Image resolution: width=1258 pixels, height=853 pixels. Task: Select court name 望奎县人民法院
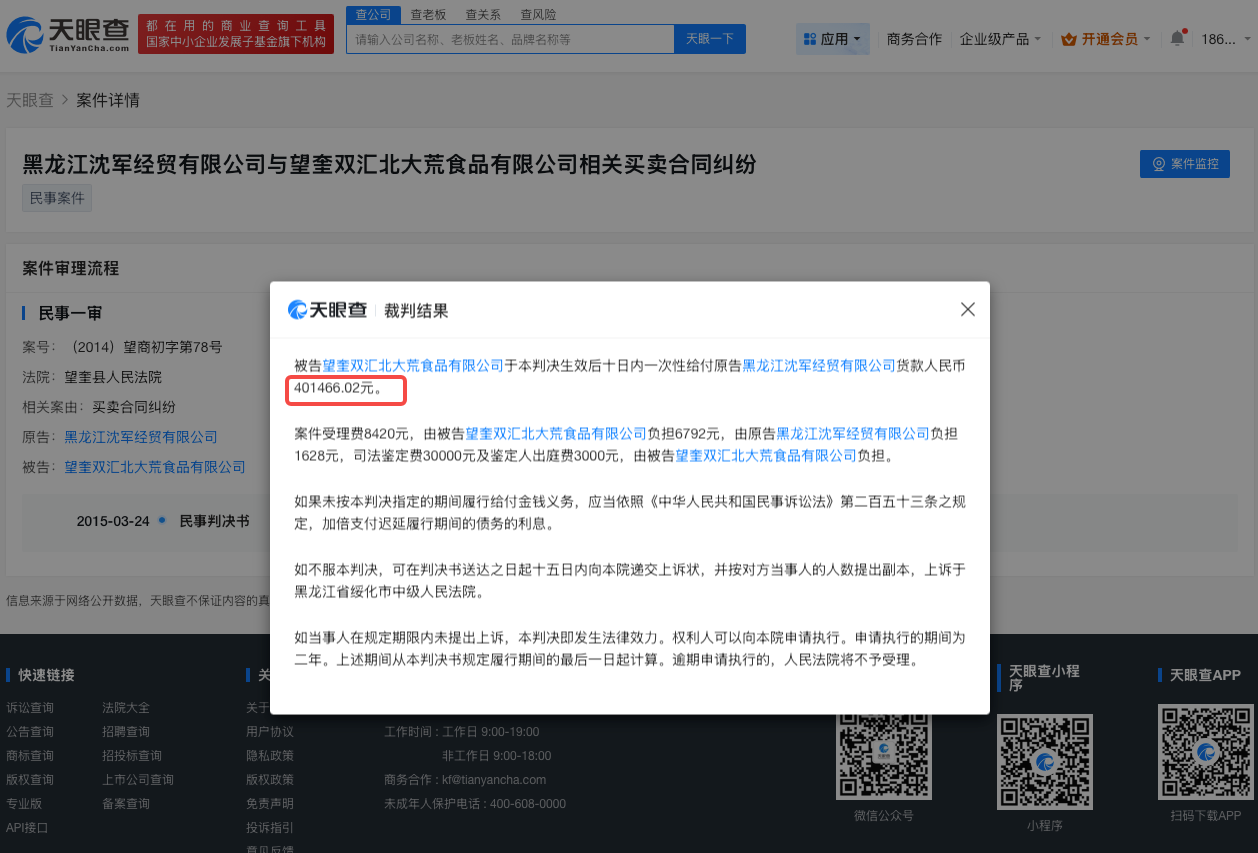click(x=113, y=377)
